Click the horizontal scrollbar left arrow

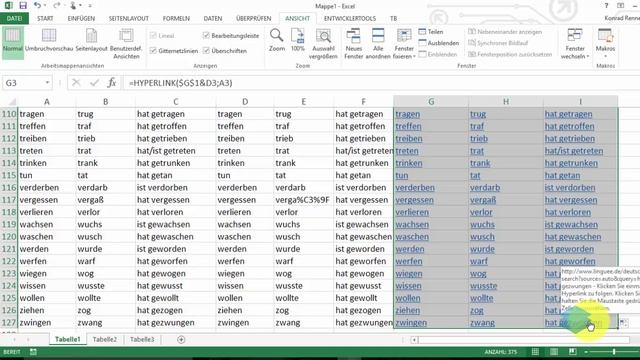click(x=414, y=340)
